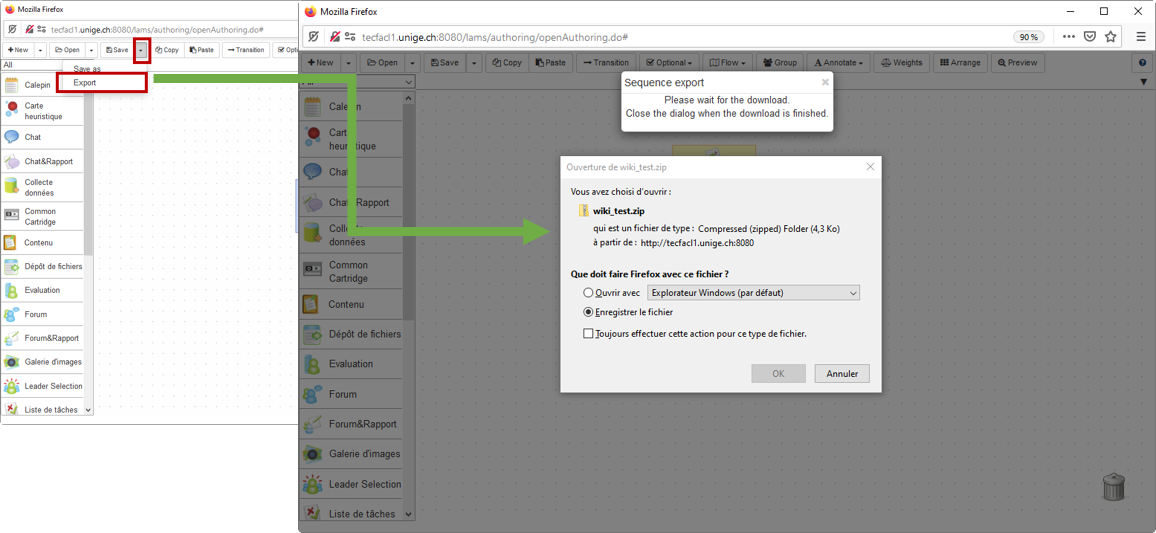Choose Leader Selection in the larger window
The width and height of the screenshot is (1156, 533).
click(x=351, y=484)
